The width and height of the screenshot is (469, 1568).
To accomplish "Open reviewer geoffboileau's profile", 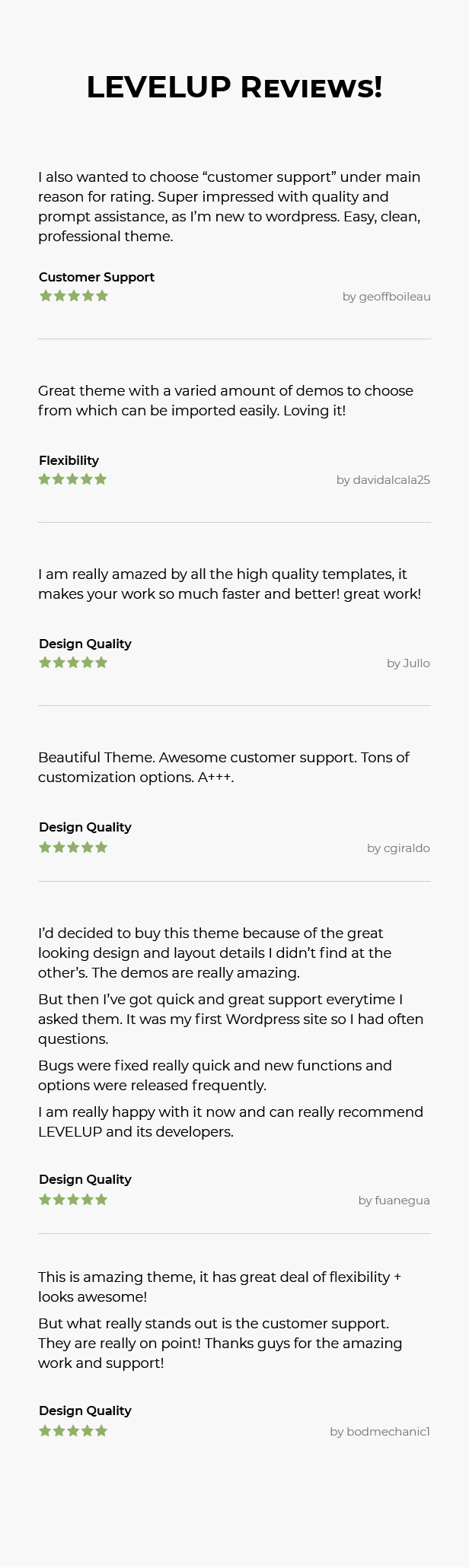I will (394, 297).
